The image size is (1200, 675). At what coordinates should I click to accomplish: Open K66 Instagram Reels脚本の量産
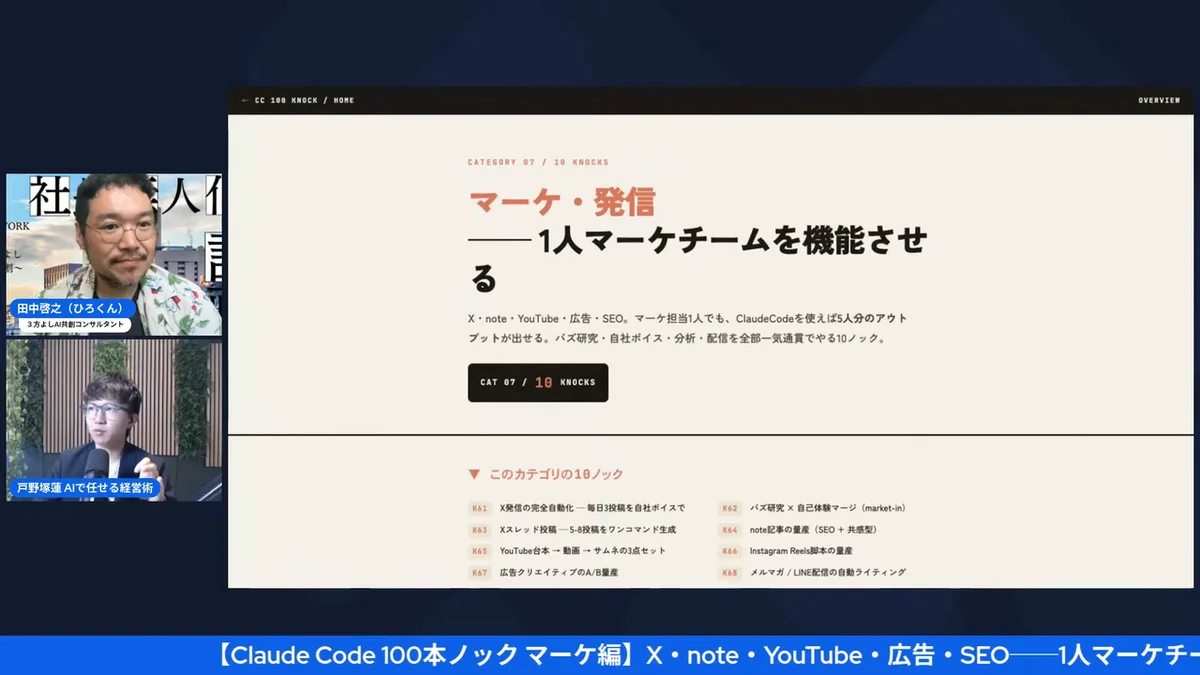785,551
